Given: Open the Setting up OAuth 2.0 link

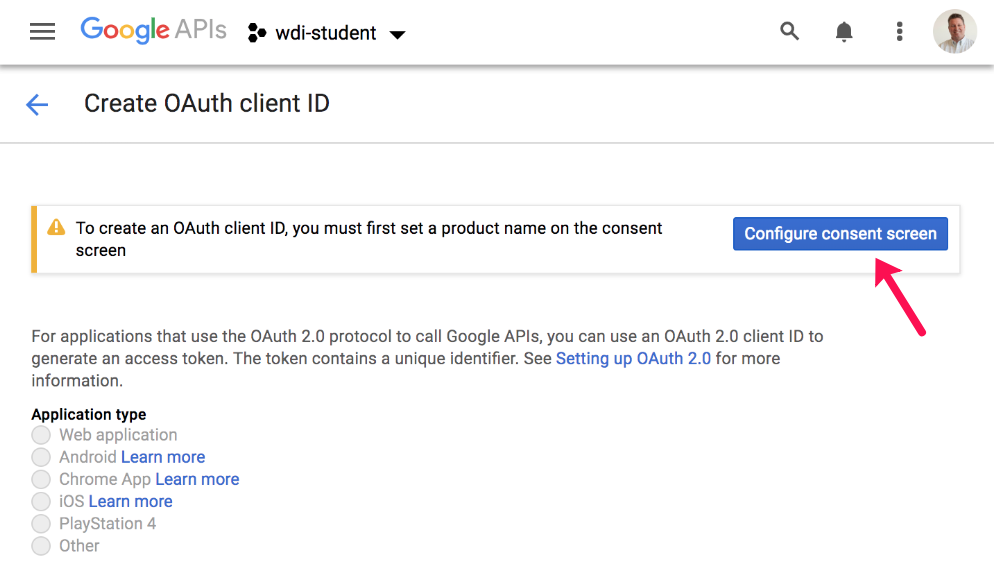Looking at the screenshot, I should [x=633, y=358].
